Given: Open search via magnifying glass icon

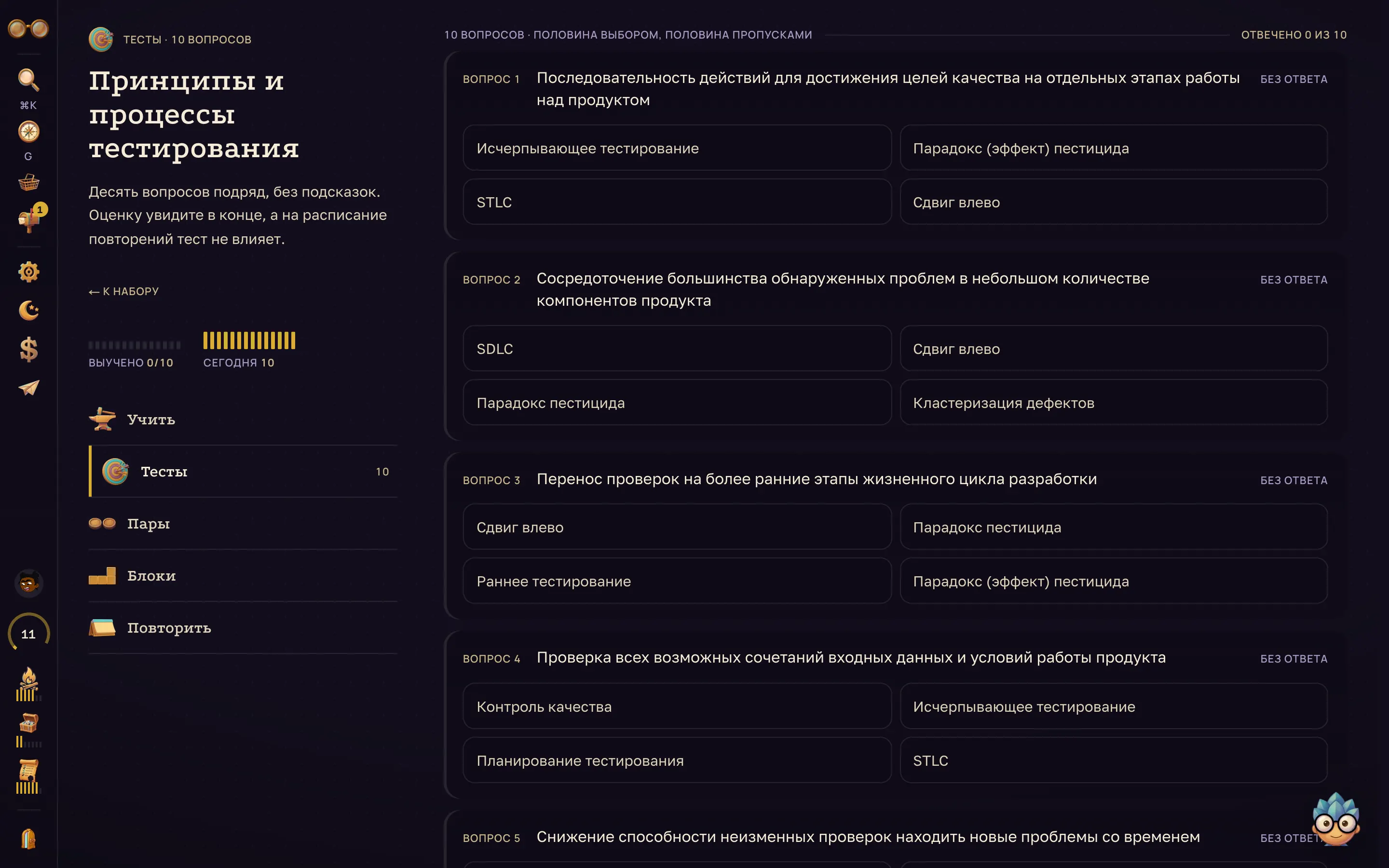Looking at the screenshot, I should coord(28,80).
